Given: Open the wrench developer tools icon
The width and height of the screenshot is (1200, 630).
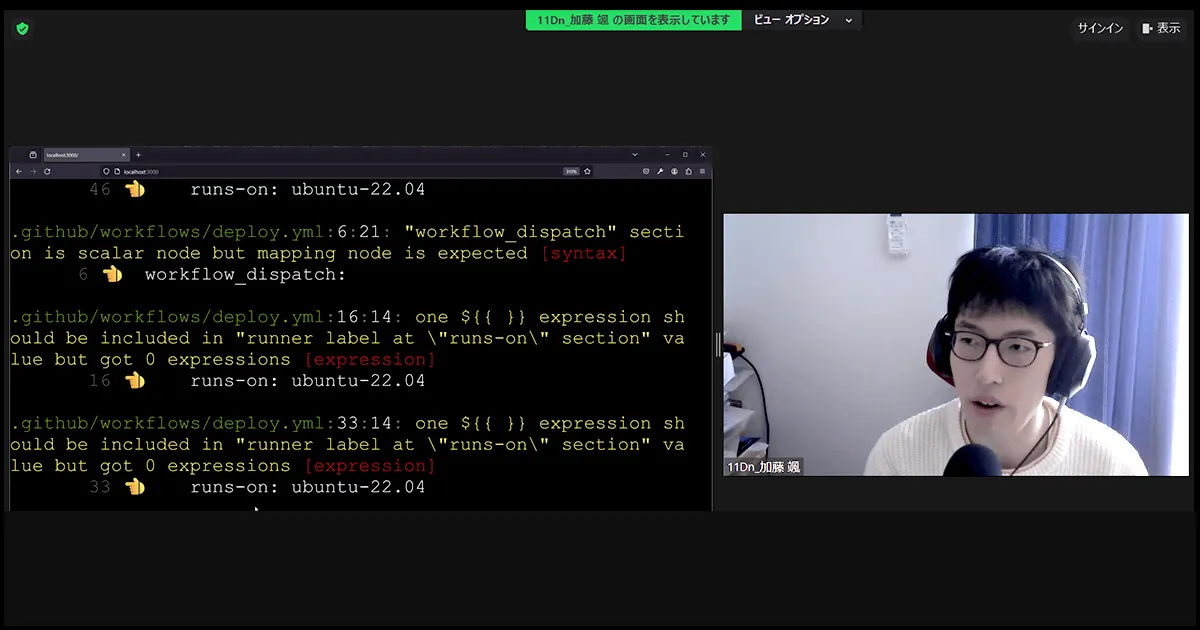Looking at the screenshot, I should (x=660, y=171).
